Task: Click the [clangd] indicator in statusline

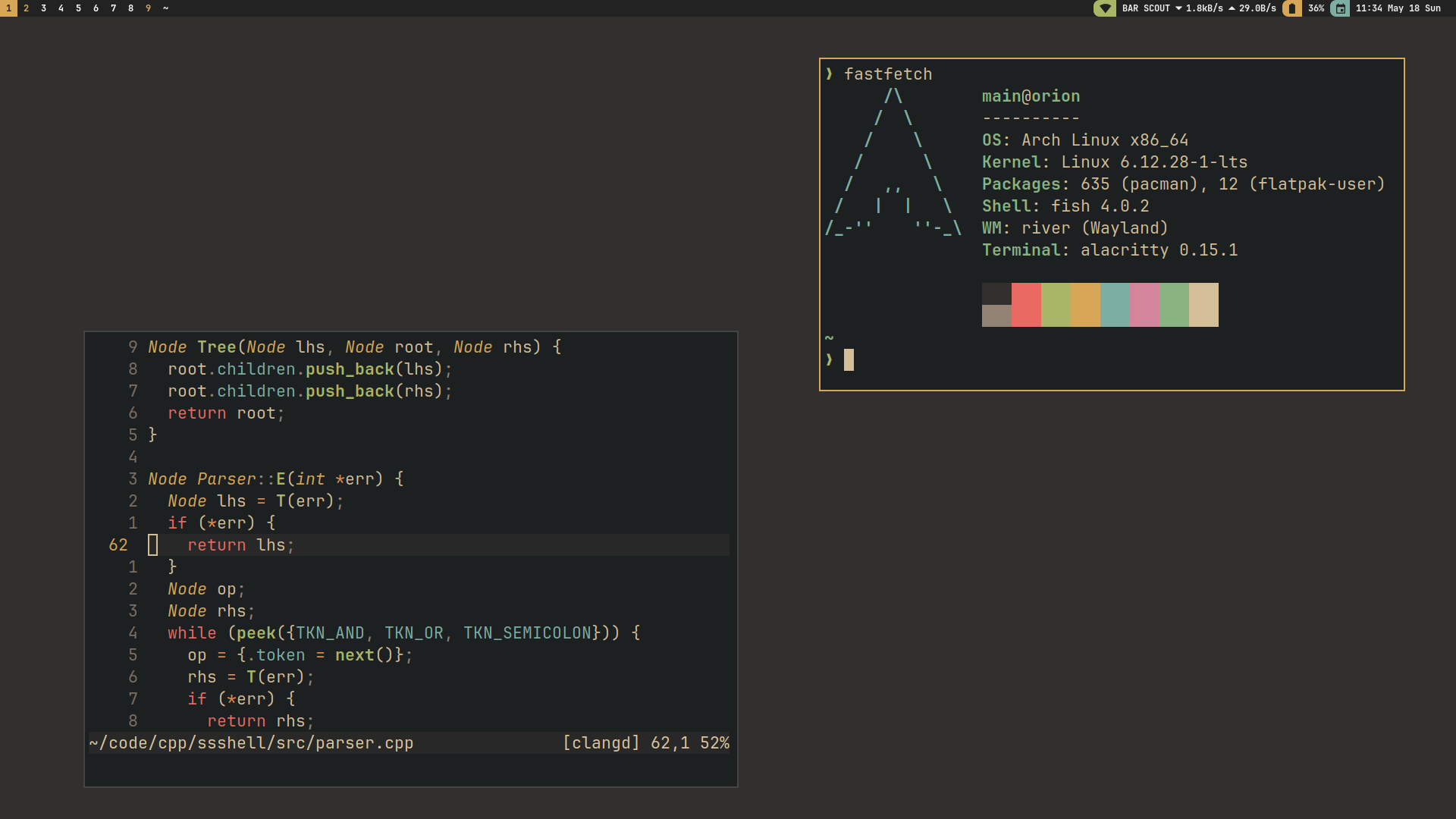Action: pyautogui.click(x=601, y=743)
